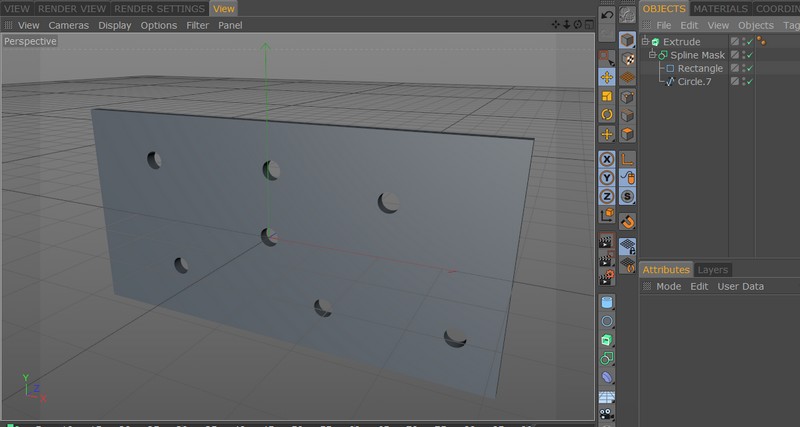Viewport: 800px width, 427px height.
Task: Click the Toggle Active View icon
Action: (x=589, y=24)
